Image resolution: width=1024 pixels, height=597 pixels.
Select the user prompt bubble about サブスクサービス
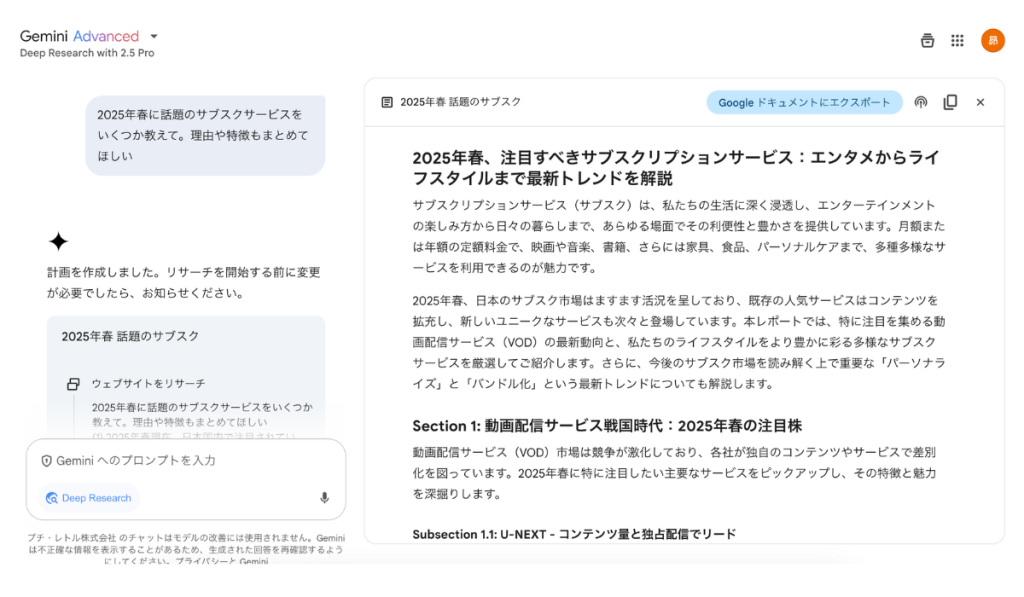tap(205, 135)
